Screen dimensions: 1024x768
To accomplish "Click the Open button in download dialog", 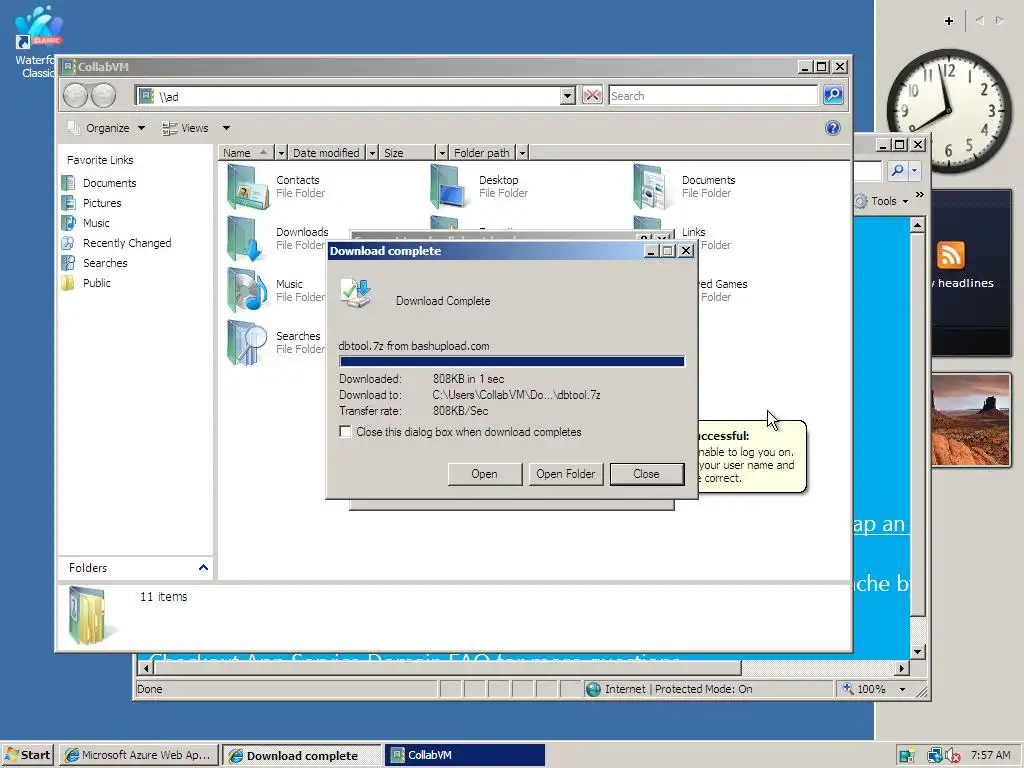I will click(x=485, y=474).
